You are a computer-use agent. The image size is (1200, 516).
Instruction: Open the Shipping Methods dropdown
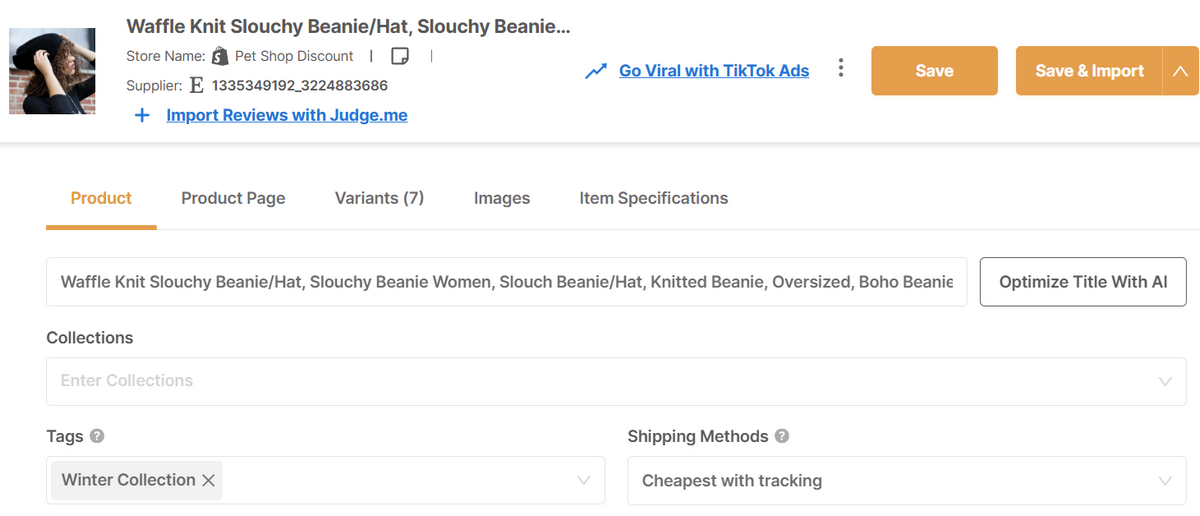tap(907, 481)
